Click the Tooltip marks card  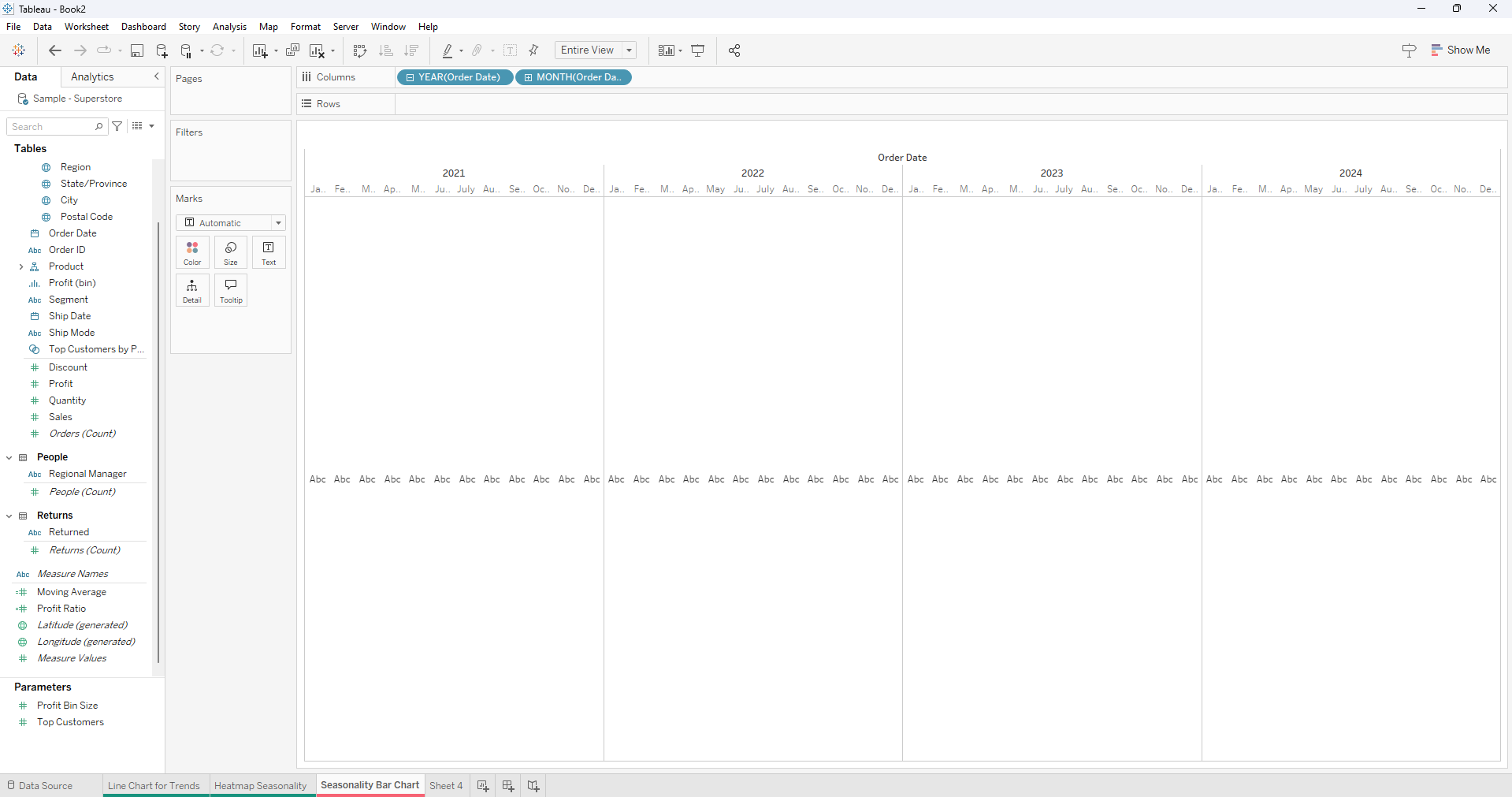click(x=231, y=290)
